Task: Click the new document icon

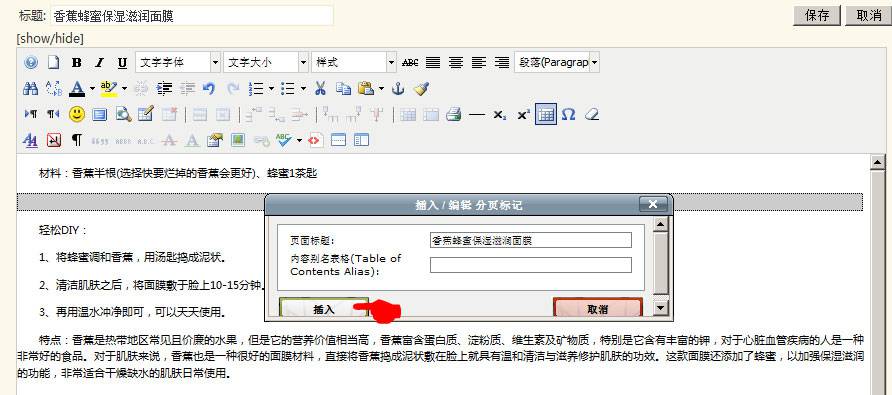Action: point(53,63)
